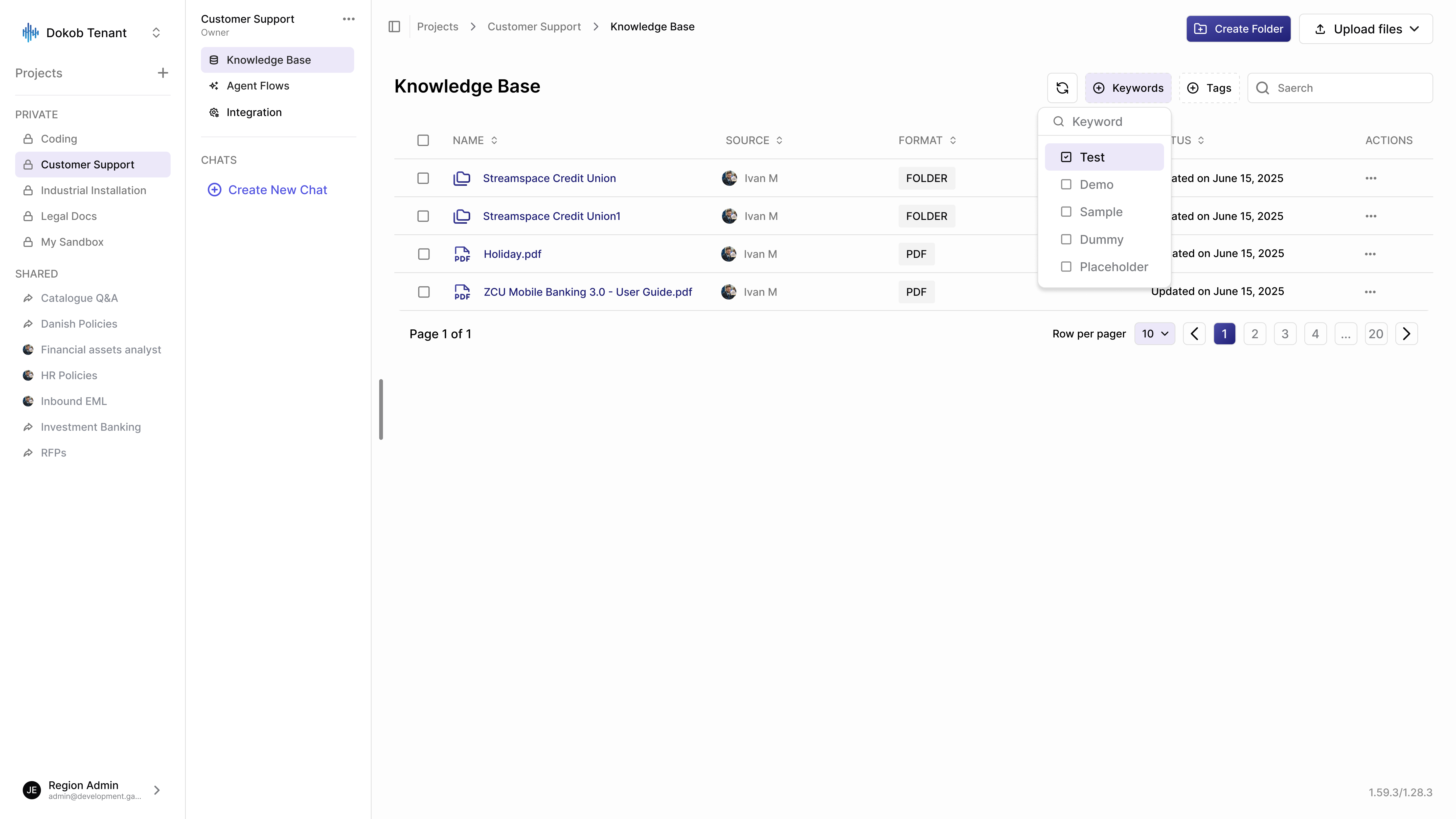Image resolution: width=1456 pixels, height=819 pixels.
Task: Click the search magnifier icon in Keyword field
Action: click(1059, 122)
